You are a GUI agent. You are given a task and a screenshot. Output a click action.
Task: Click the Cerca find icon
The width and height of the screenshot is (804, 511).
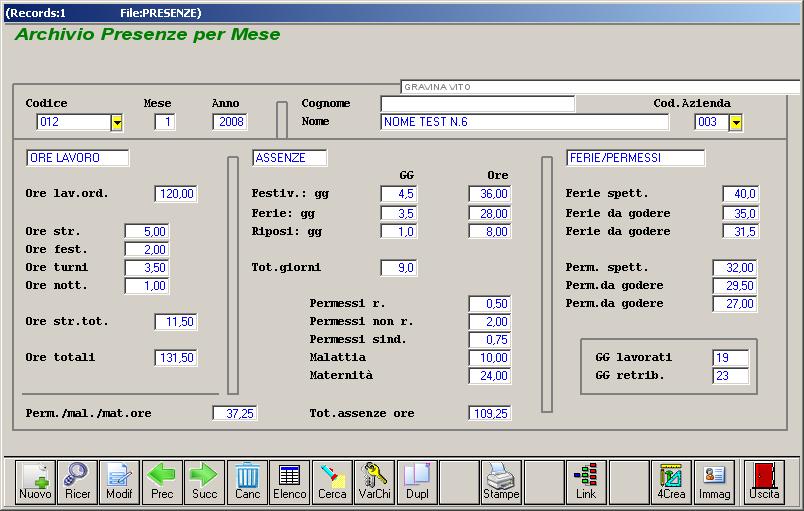(332, 482)
